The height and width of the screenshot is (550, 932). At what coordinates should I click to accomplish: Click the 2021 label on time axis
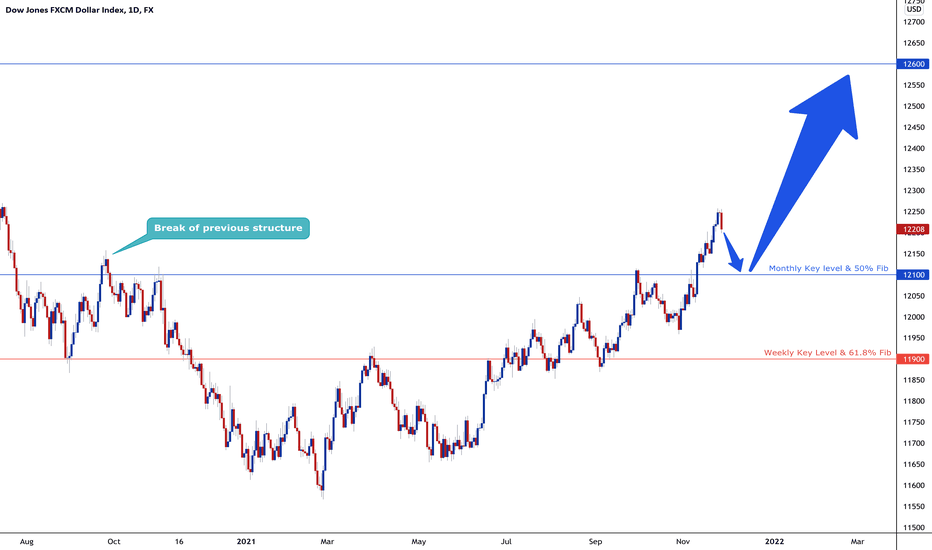pos(246,541)
